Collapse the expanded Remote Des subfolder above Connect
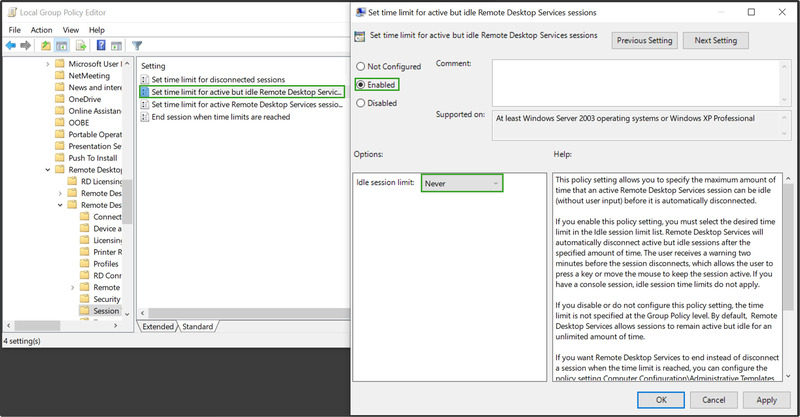This screenshot has width=800, height=417. click(x=60, y=205)
